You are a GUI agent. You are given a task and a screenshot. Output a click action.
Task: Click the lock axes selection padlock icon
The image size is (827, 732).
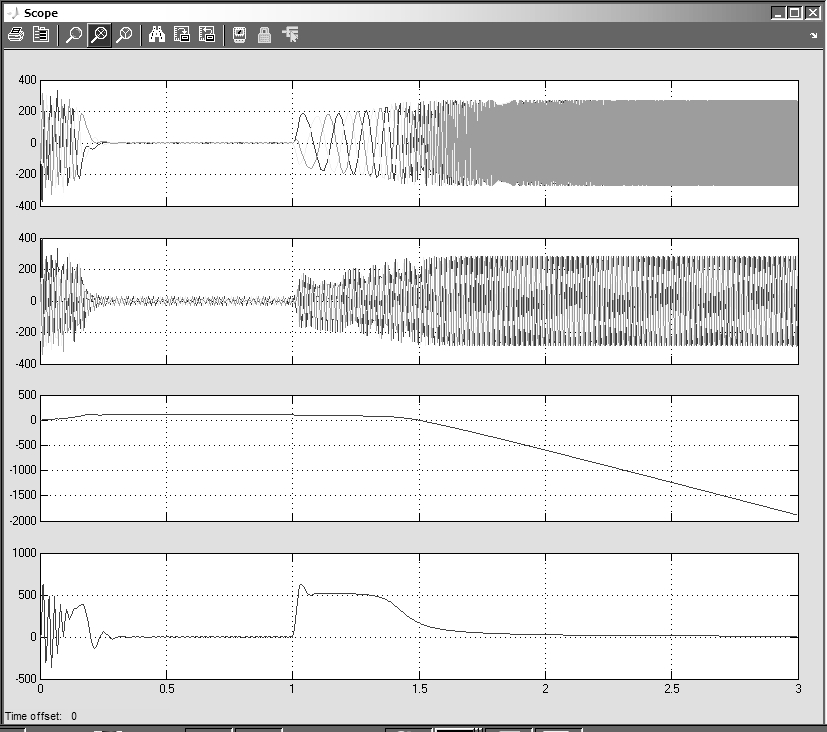[264, 35]
